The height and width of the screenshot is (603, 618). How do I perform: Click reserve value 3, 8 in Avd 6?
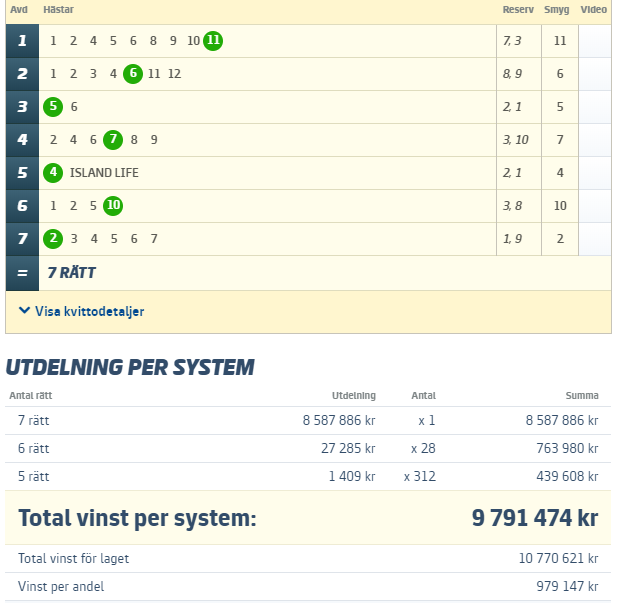[x=512, y=206]
